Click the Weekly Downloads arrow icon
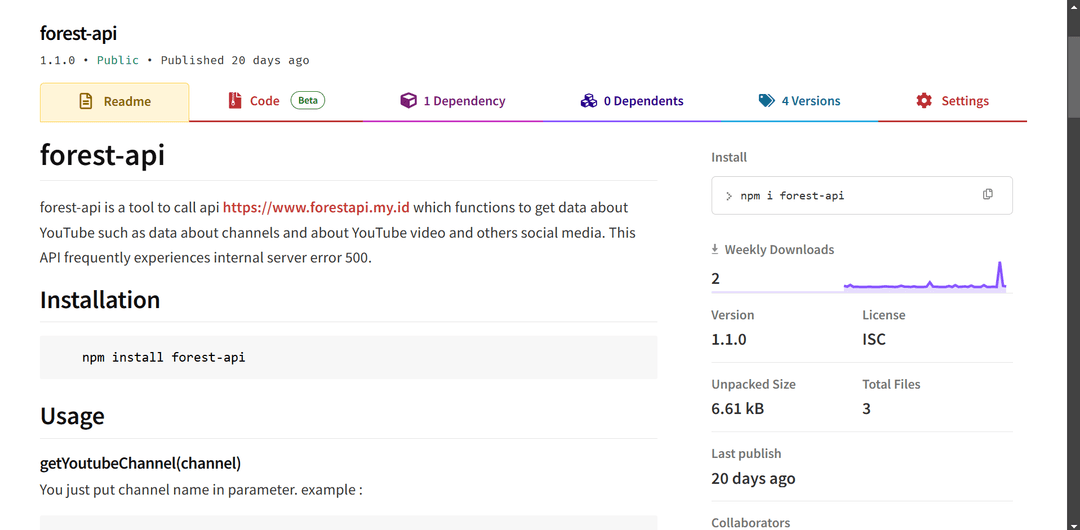 tap(715, 249)
